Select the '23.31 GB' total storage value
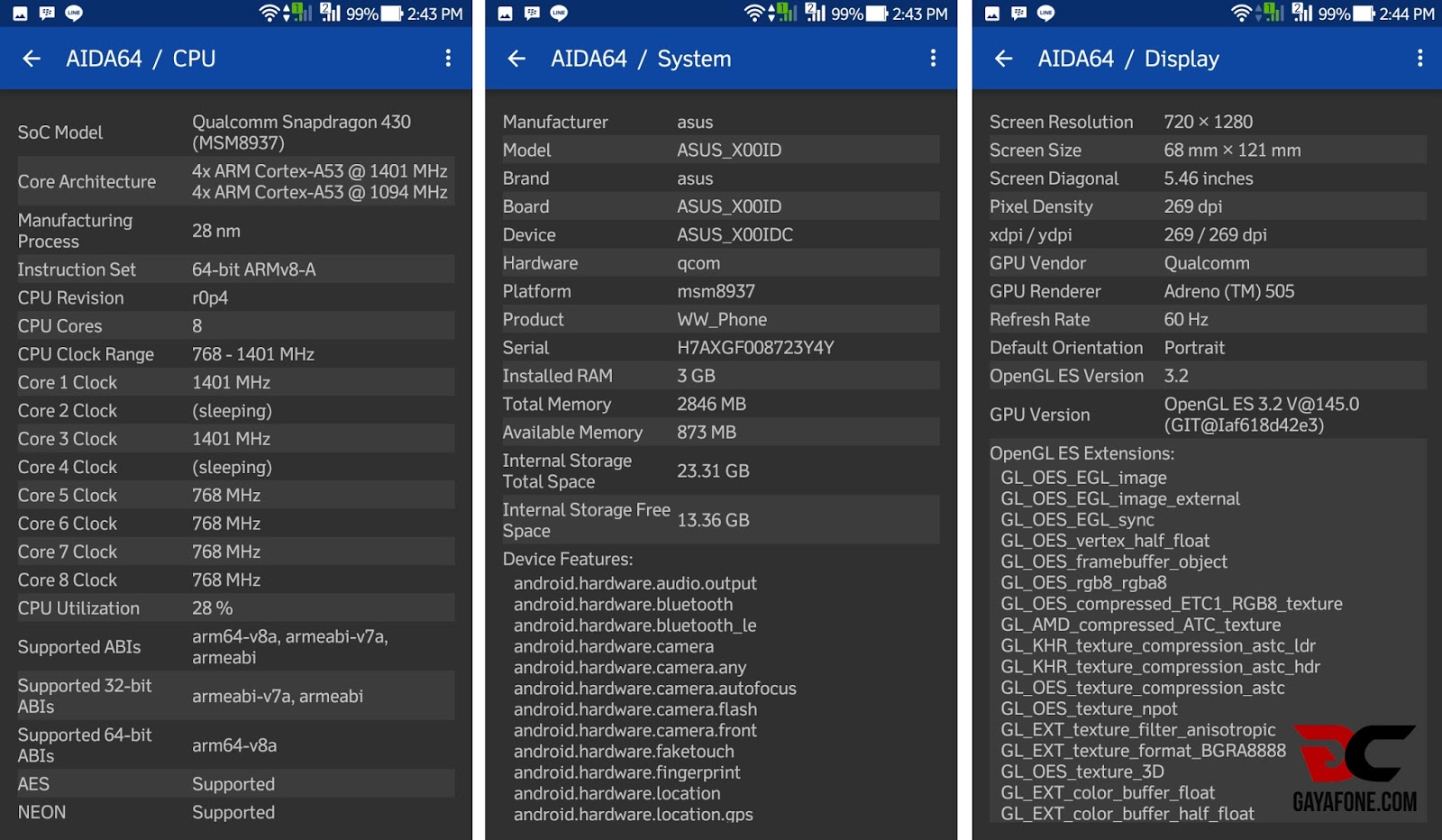Viewport: 1442px width, 840px height. click(x=713, y=470)
